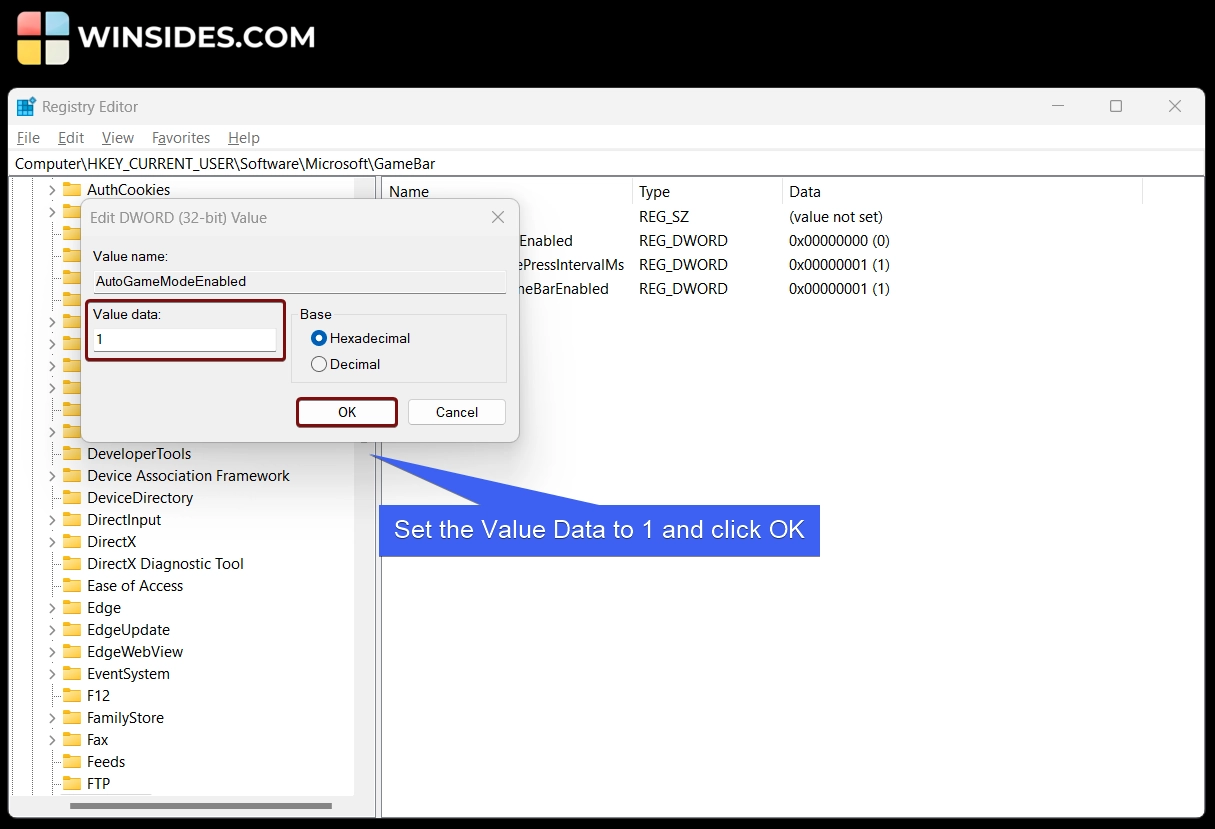Maximize the Registry Editor window
This screenshot has width=1215, height=829.
(x=1116, y=106)
